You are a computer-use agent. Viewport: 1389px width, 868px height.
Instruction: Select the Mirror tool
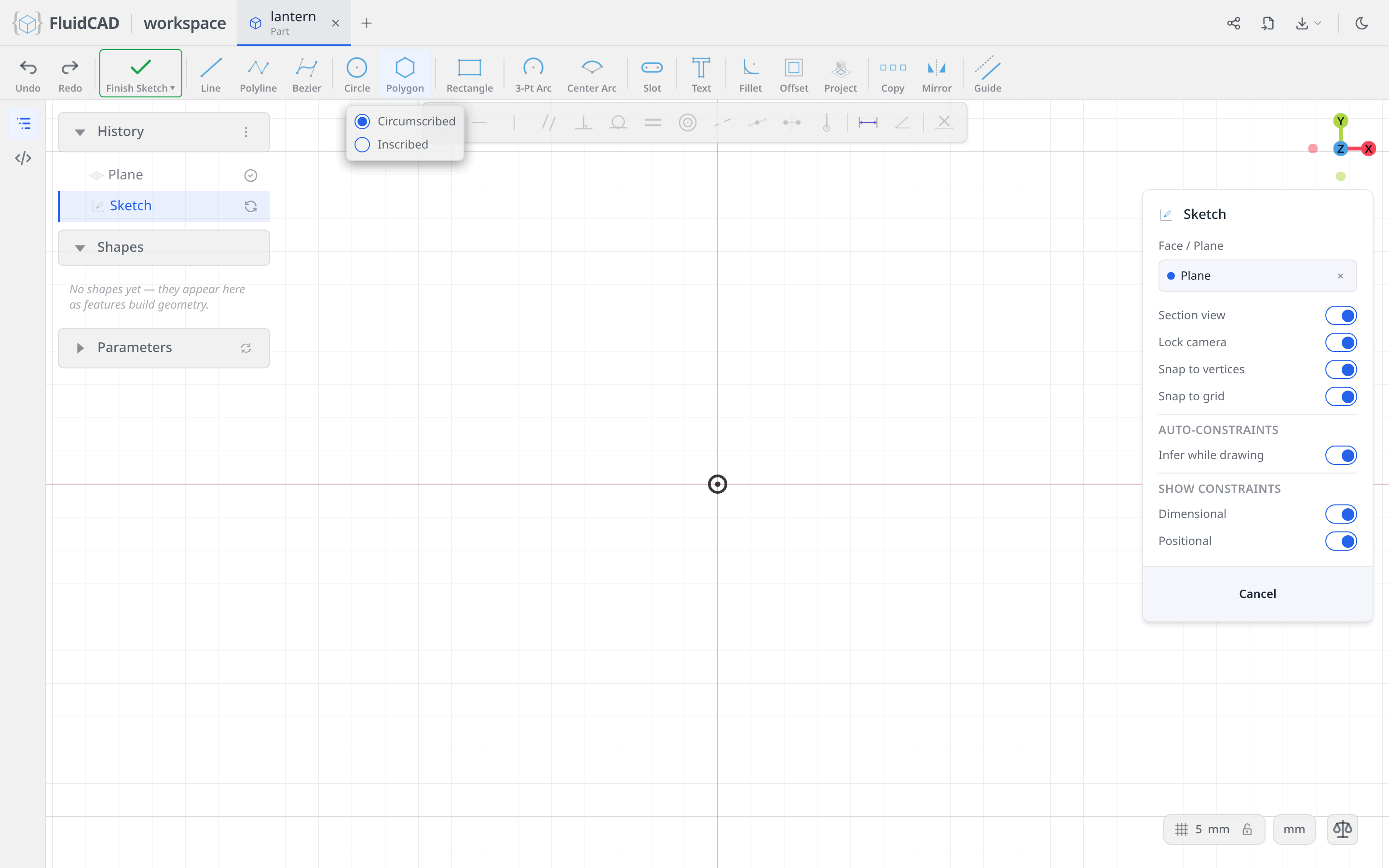point(936,74)
